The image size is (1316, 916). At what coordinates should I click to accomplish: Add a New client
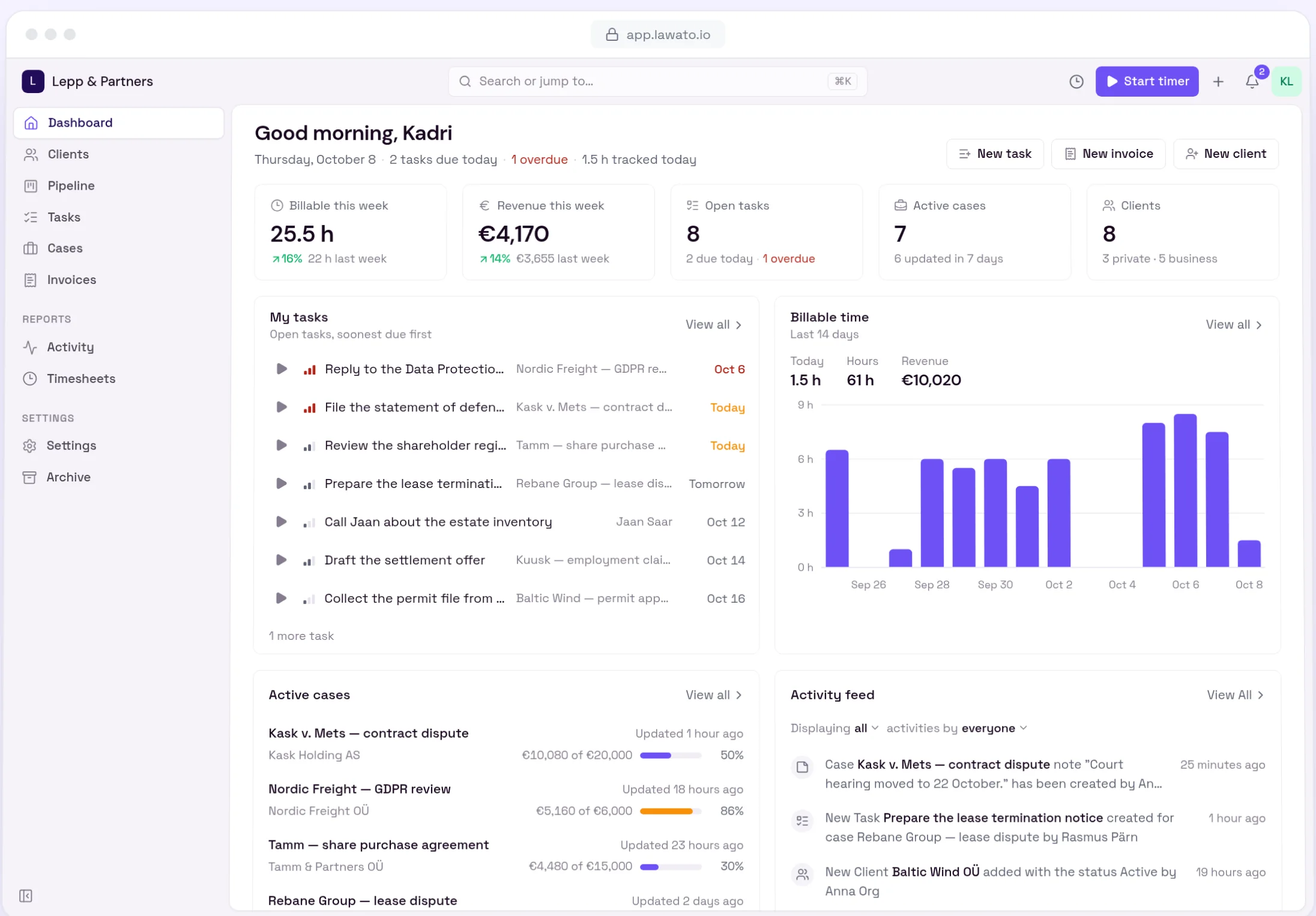[1226, 154]
